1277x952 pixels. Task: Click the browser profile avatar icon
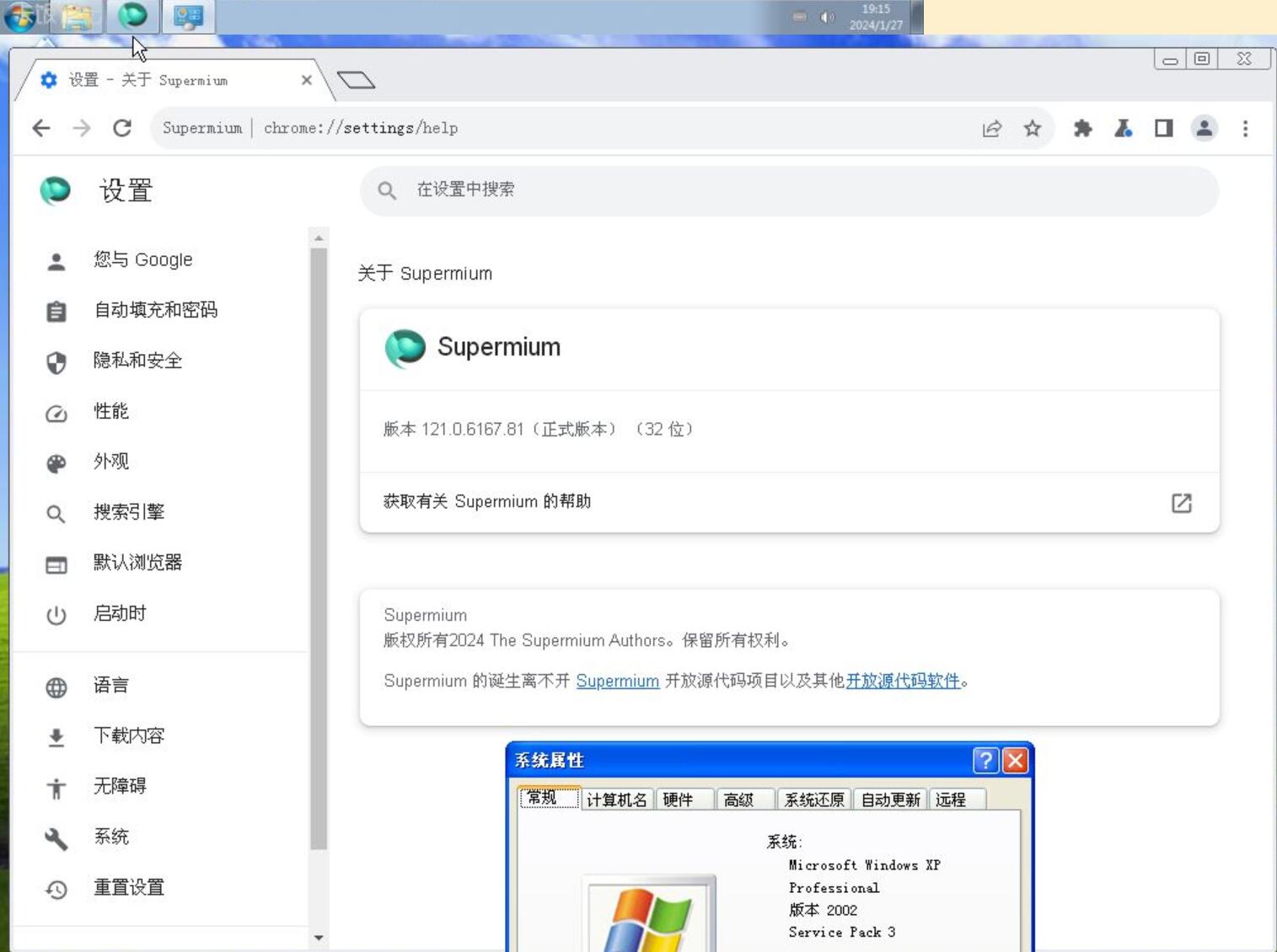click(1204, 128)
